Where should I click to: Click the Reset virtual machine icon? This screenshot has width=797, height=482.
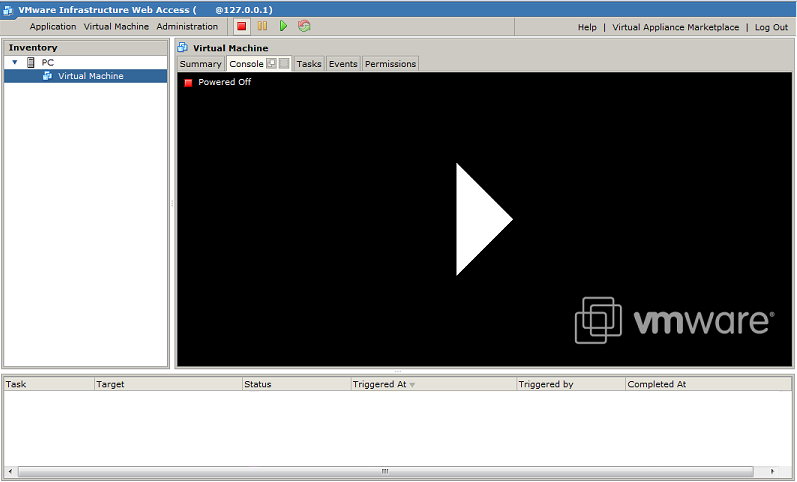coord(304,26)
